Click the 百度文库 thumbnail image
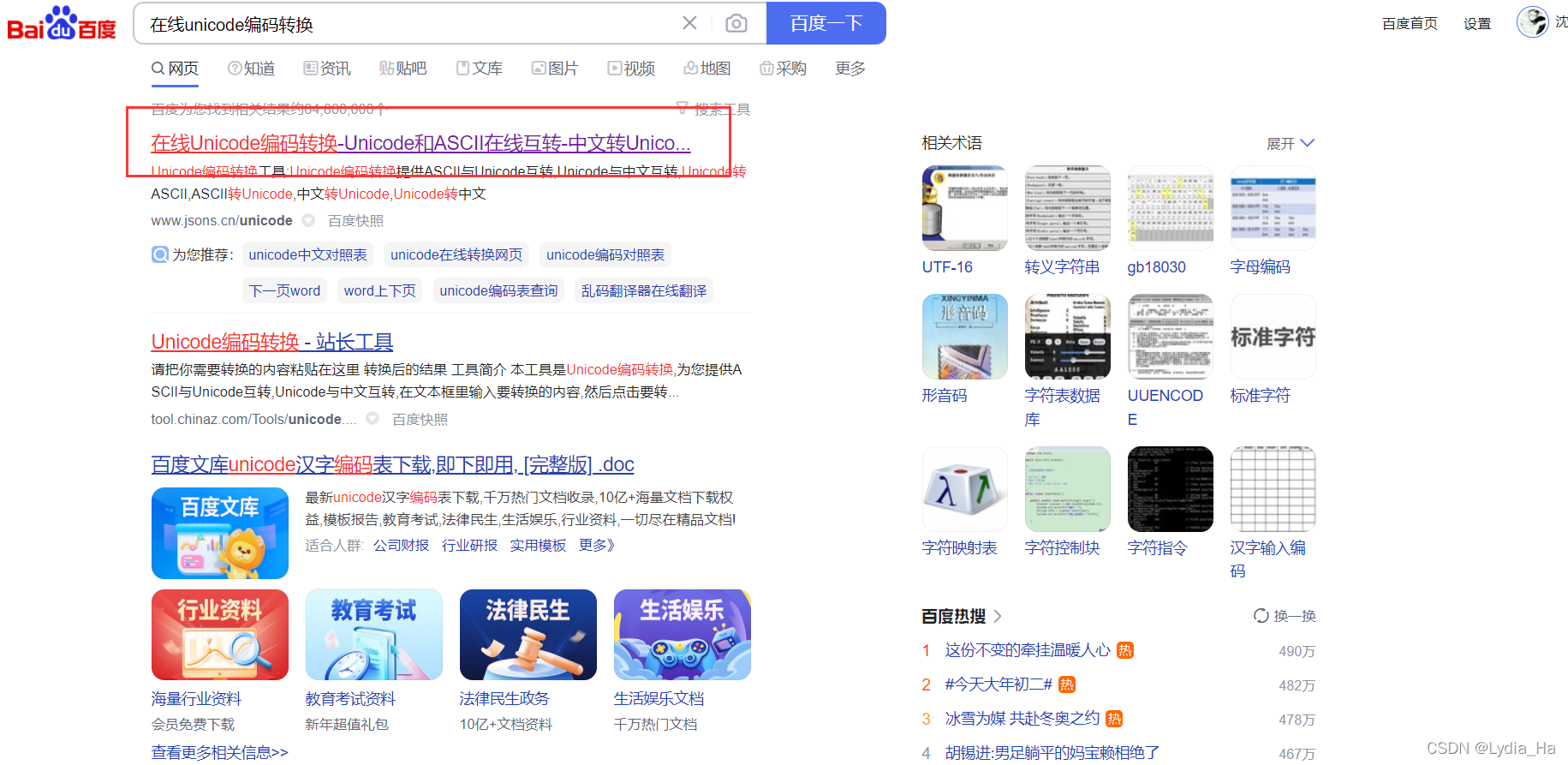Viewport: 1568px width, 765px height. pos(220,533)
